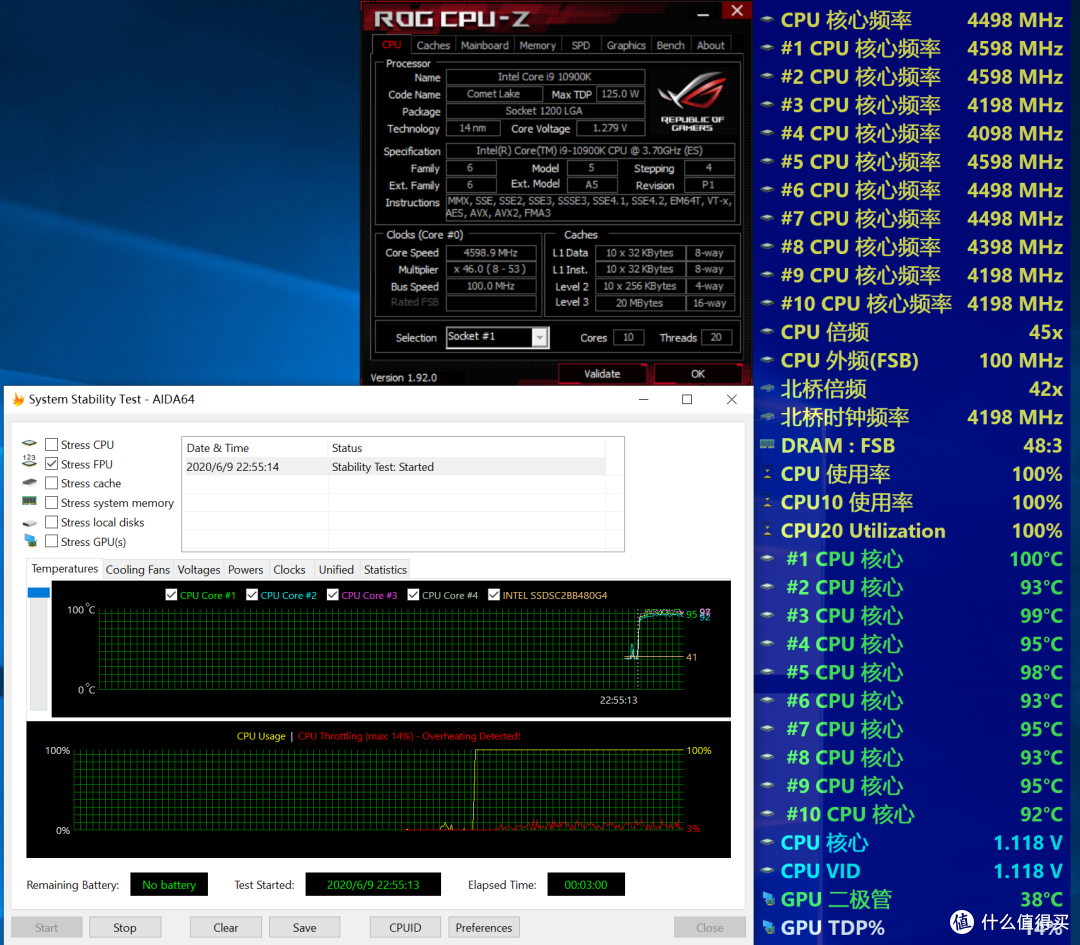Switch to the Cooling Fans tab

138,570
